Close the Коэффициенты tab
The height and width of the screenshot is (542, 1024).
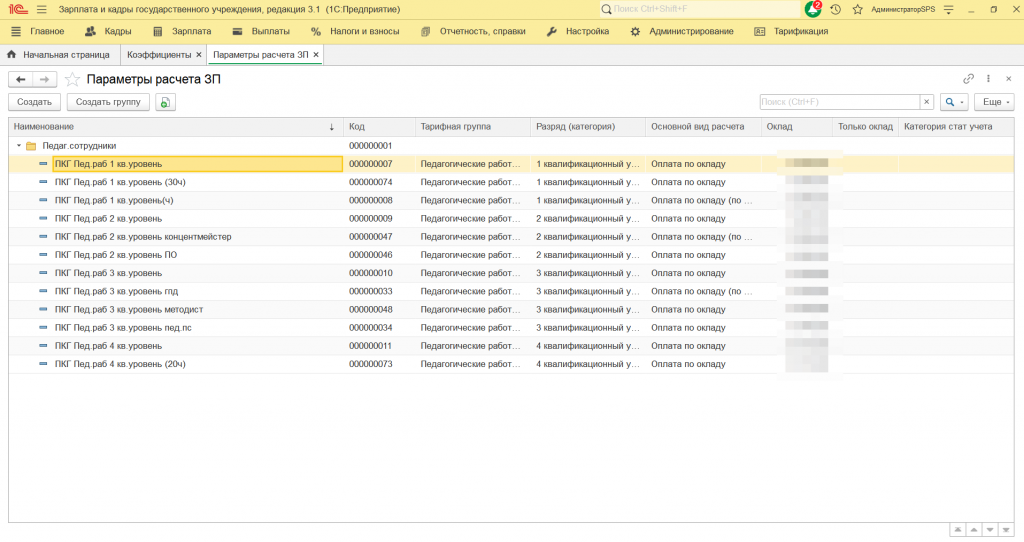199,55
